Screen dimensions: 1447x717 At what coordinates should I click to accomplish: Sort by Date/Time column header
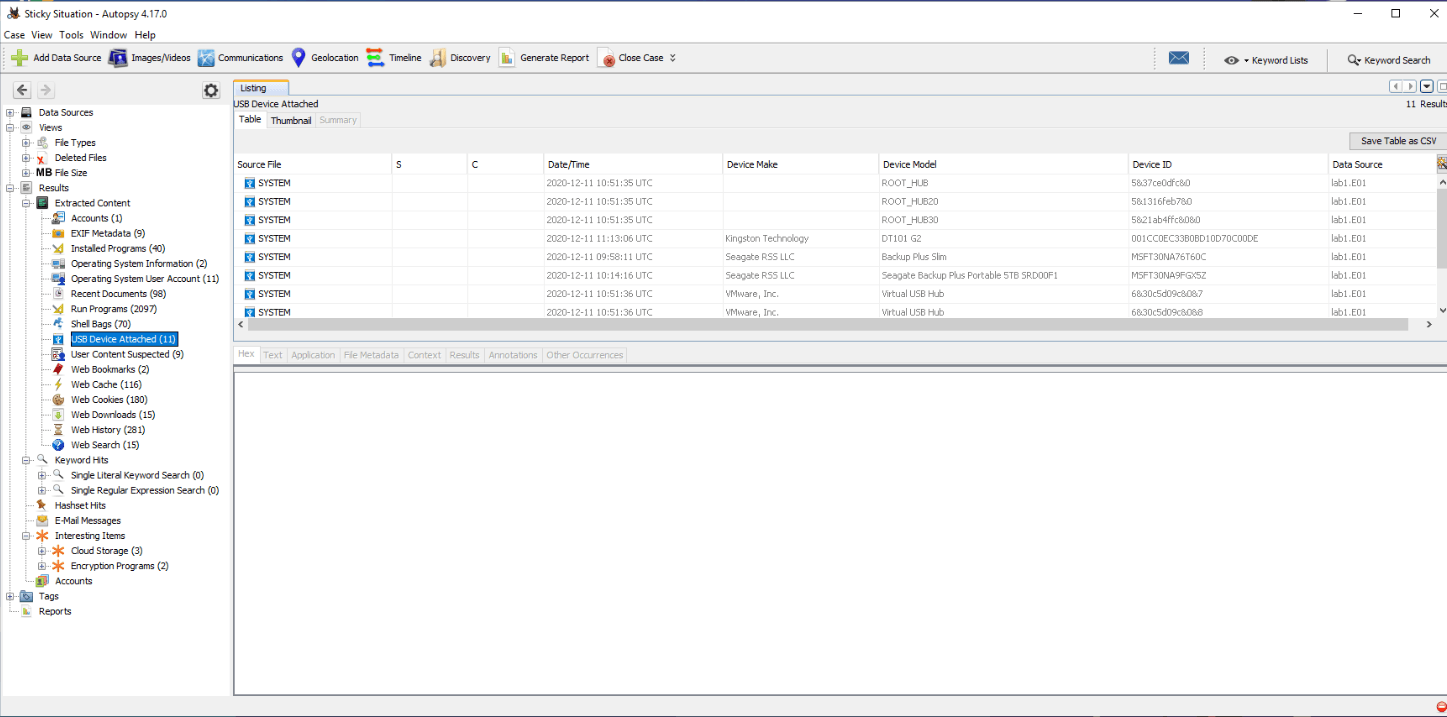point(633,164)
